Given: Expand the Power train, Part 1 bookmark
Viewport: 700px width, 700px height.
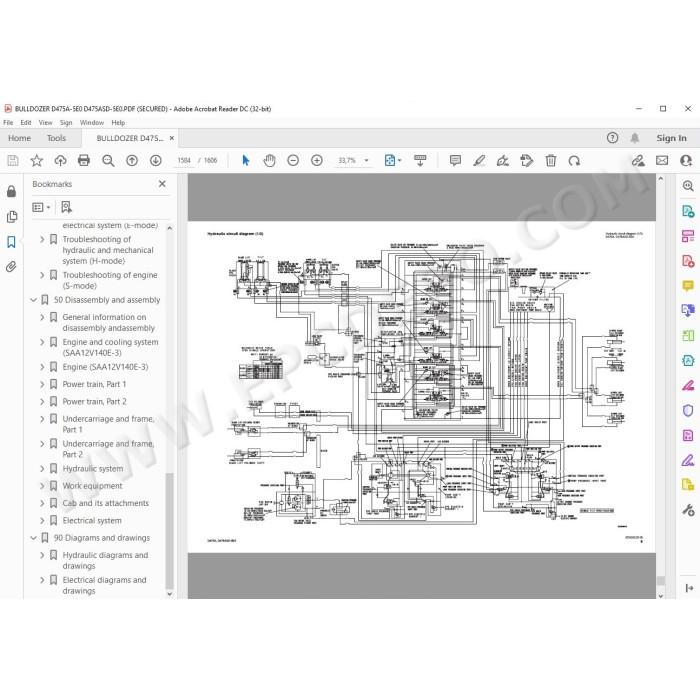Looking at the screenshot, I should pos(42,384).
